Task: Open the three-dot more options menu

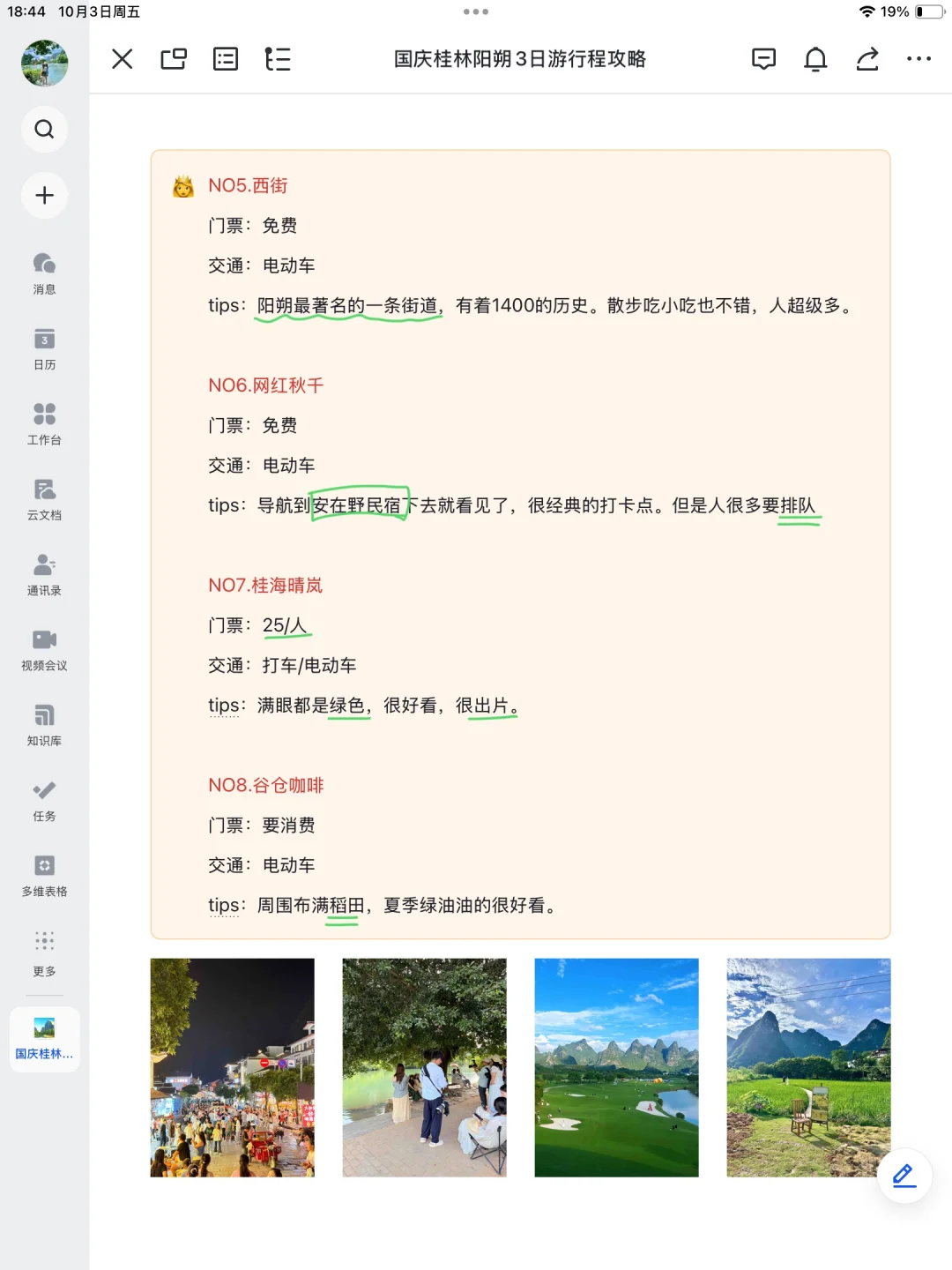Action: coord(919,59)
